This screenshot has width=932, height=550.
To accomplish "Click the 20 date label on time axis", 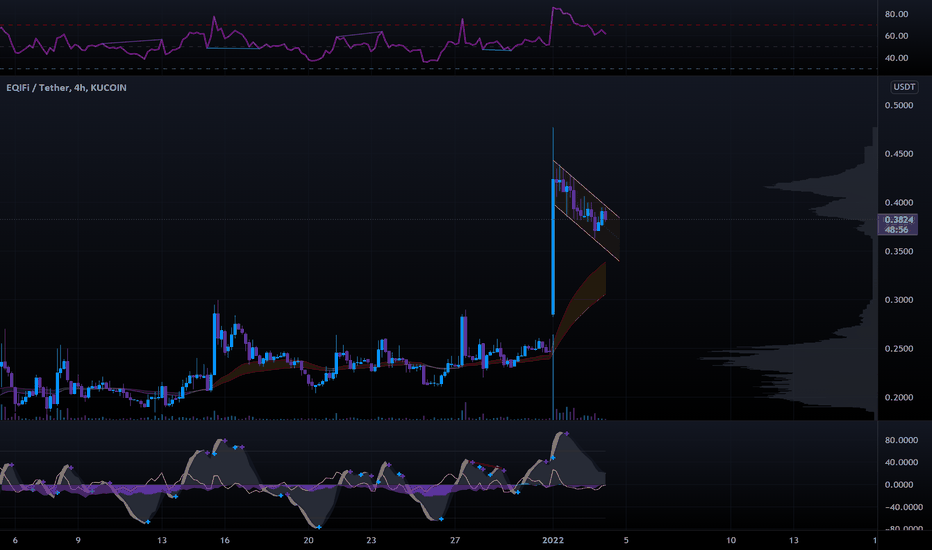I will (308, 540).
